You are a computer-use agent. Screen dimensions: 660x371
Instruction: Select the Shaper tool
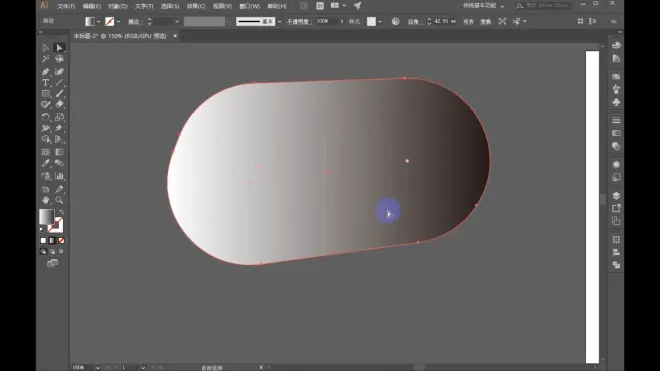coord(45,104)
